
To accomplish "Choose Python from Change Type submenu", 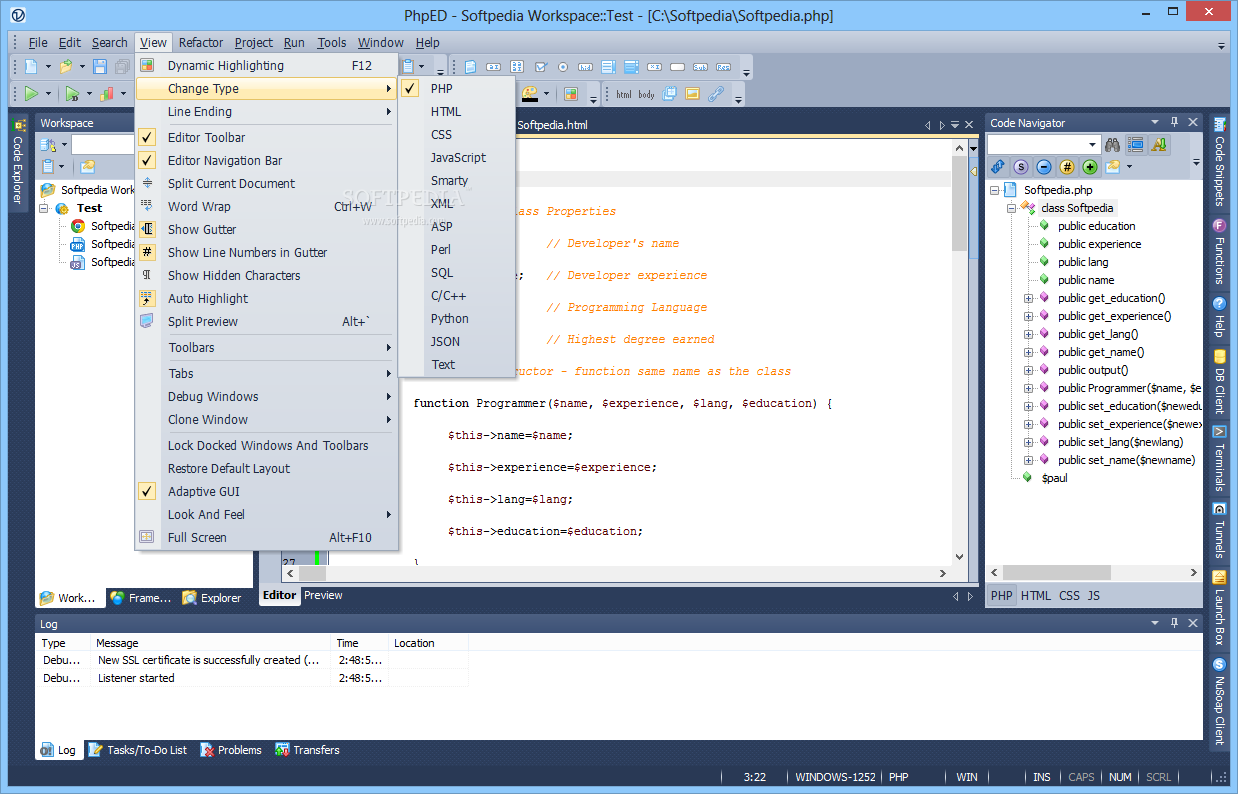I will [x=457, y=319].
